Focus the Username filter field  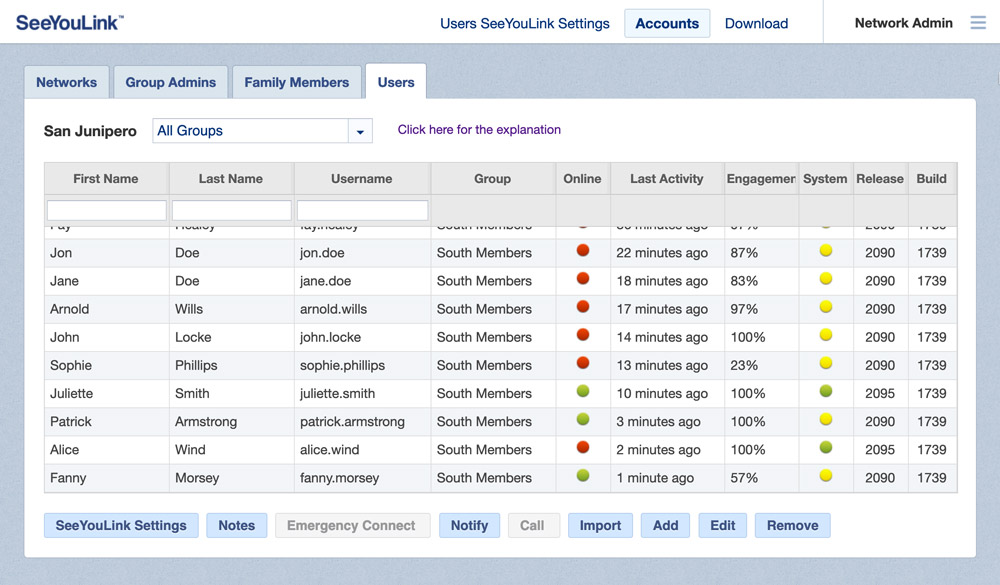[x=362, y=211]
